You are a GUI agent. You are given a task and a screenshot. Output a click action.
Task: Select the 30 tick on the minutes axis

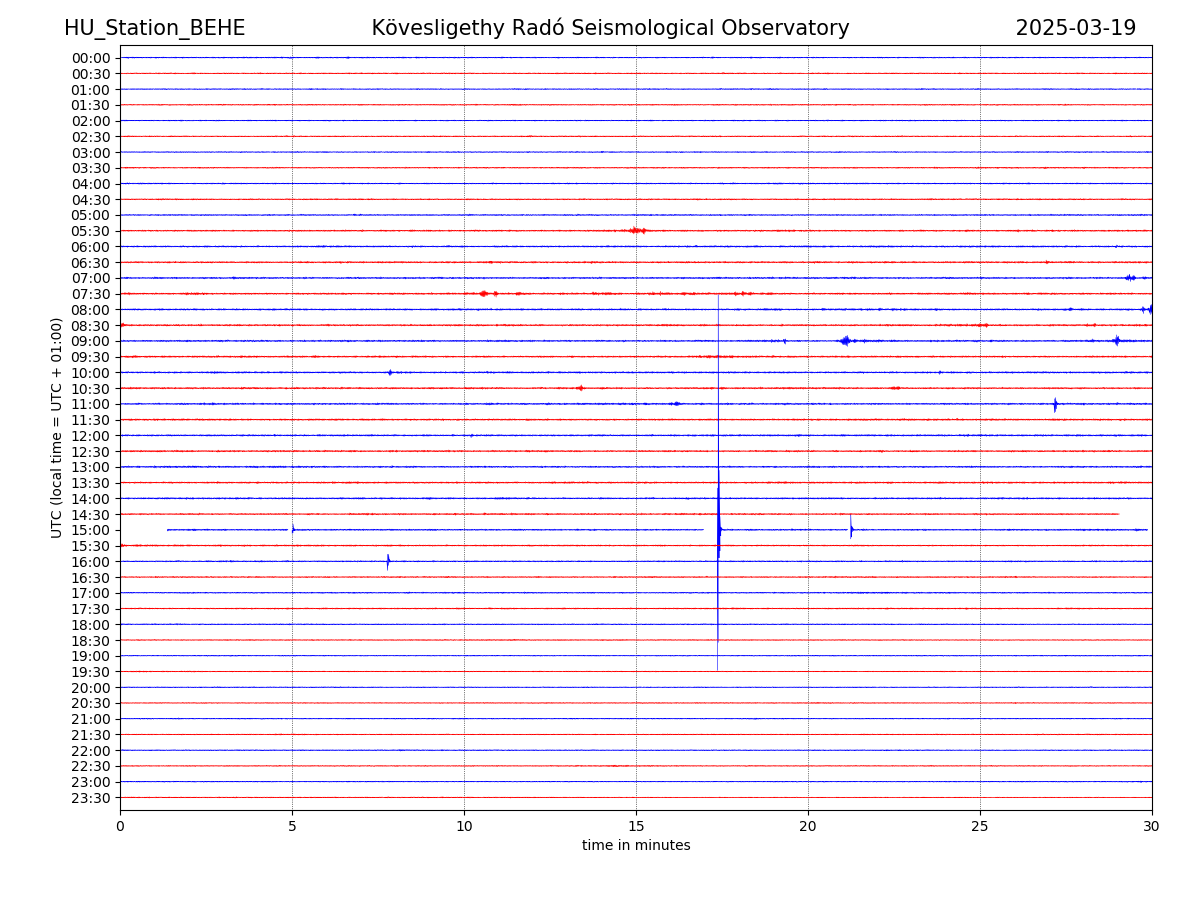pyautogui.click(x=1152, y=827)
